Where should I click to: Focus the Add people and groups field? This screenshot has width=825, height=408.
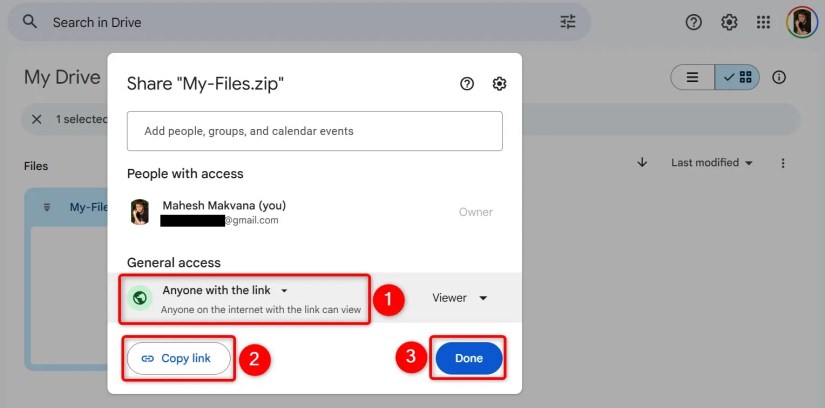tap(315, 131)
